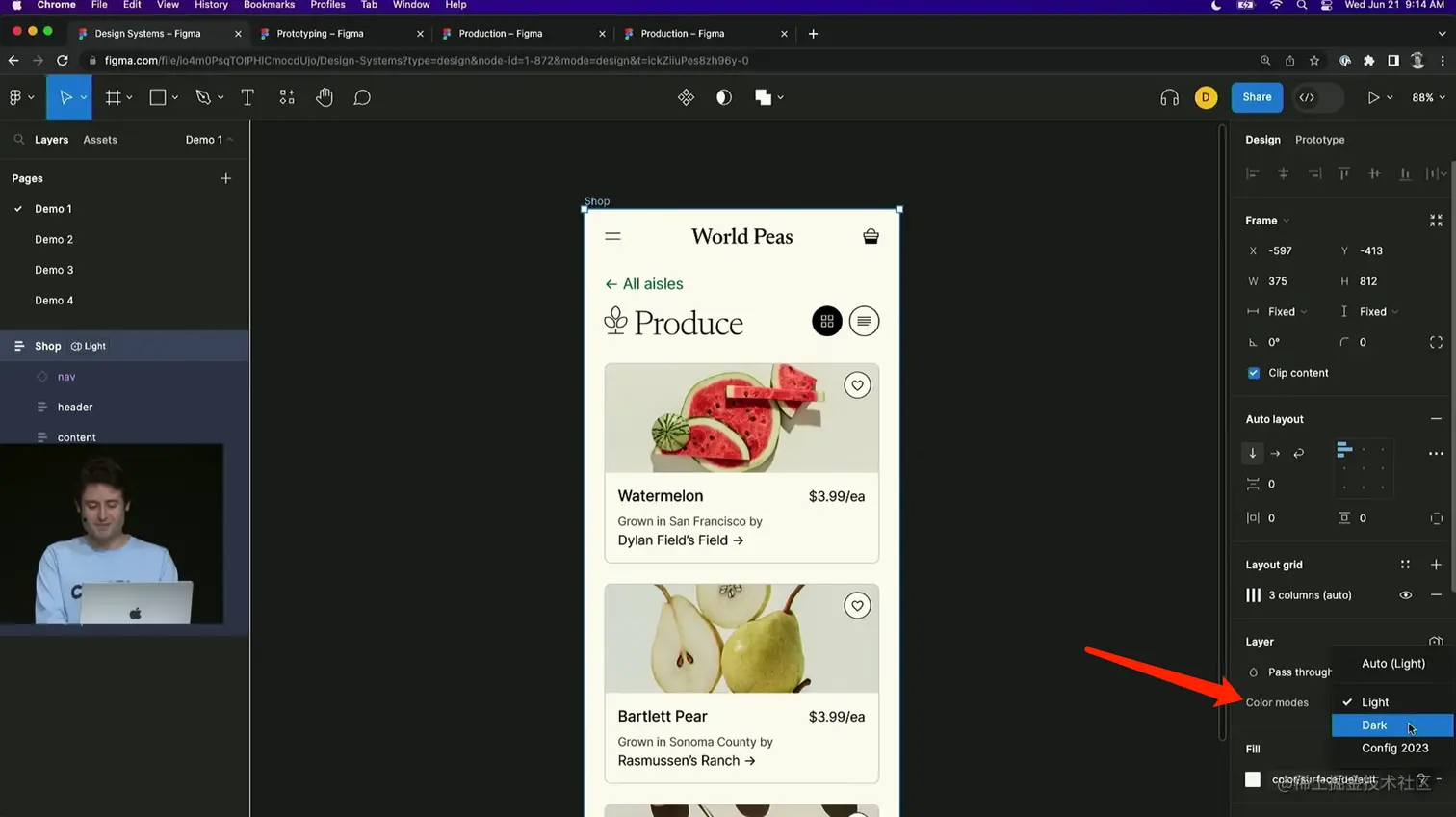
Task: Open horizontal resizing Fixed dropdown
Action: pos(1287,312)
